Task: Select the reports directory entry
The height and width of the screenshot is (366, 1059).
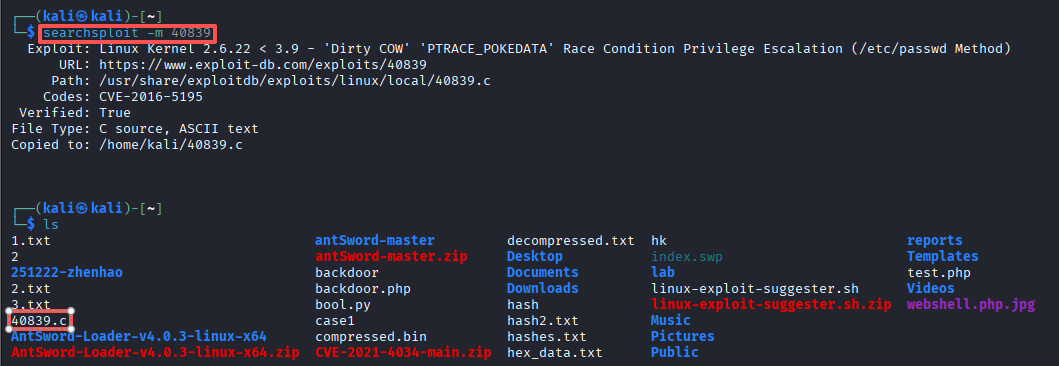Action: point(935,240)
